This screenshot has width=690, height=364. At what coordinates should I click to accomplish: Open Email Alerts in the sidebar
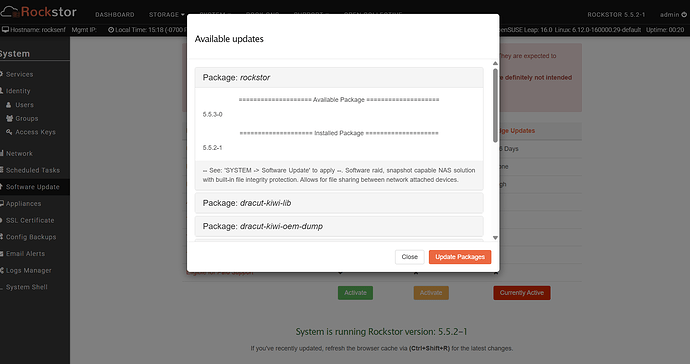point(25,254)
